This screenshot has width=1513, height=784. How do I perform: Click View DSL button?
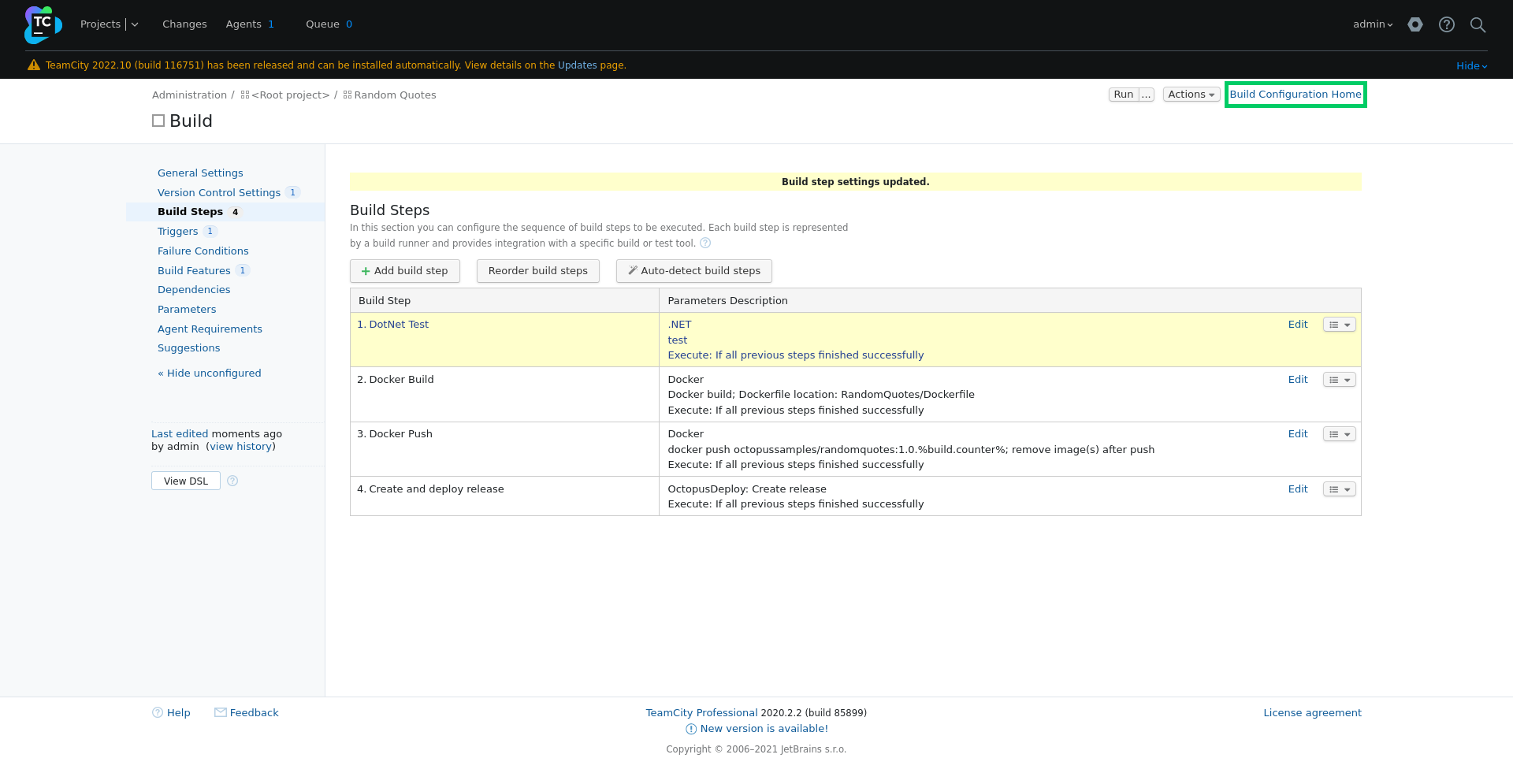[186, 481]
